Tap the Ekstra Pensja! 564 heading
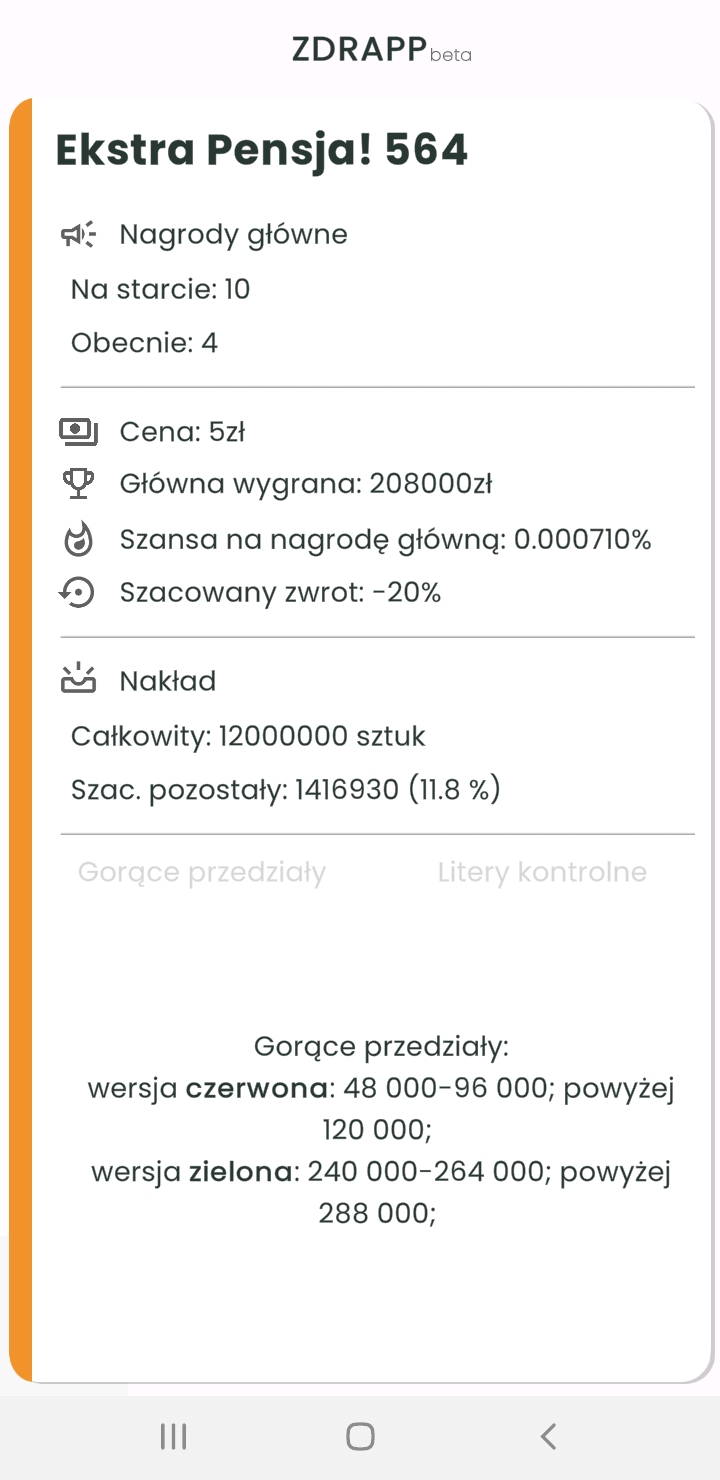The width and height of the screenshot is (720, 1480). [x=262, y=150]
